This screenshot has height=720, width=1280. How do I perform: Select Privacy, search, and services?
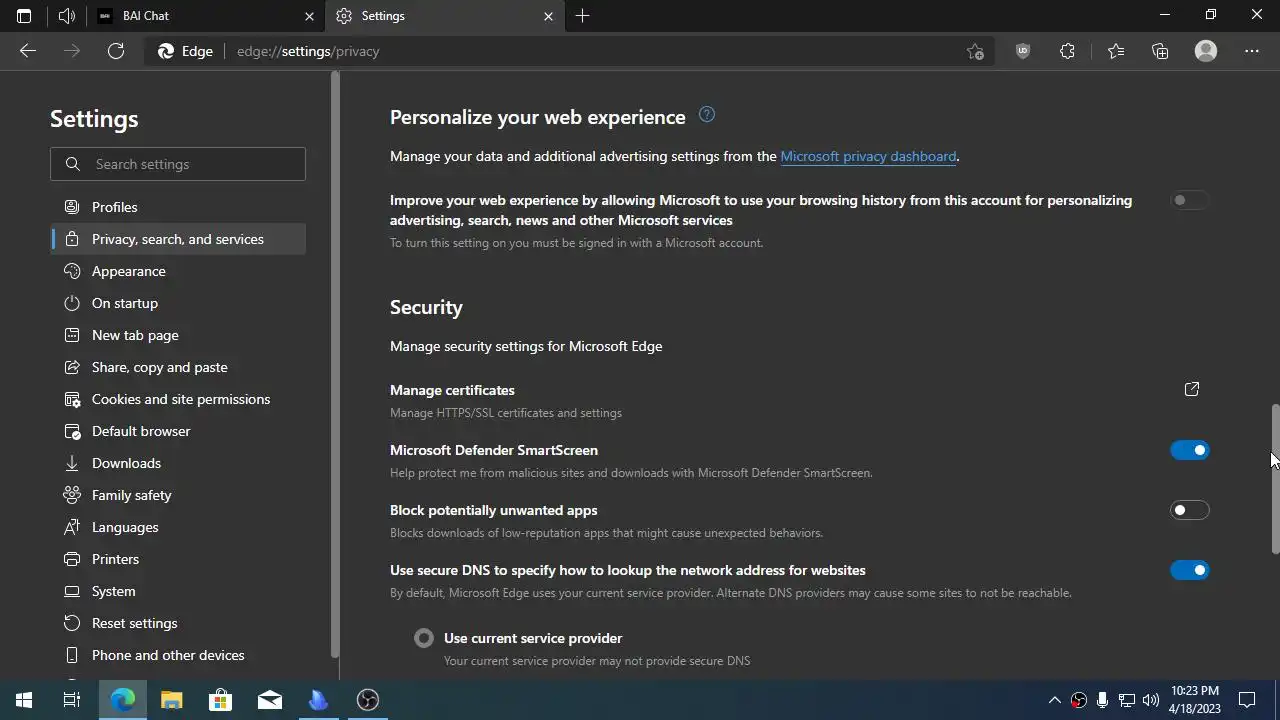178,239
